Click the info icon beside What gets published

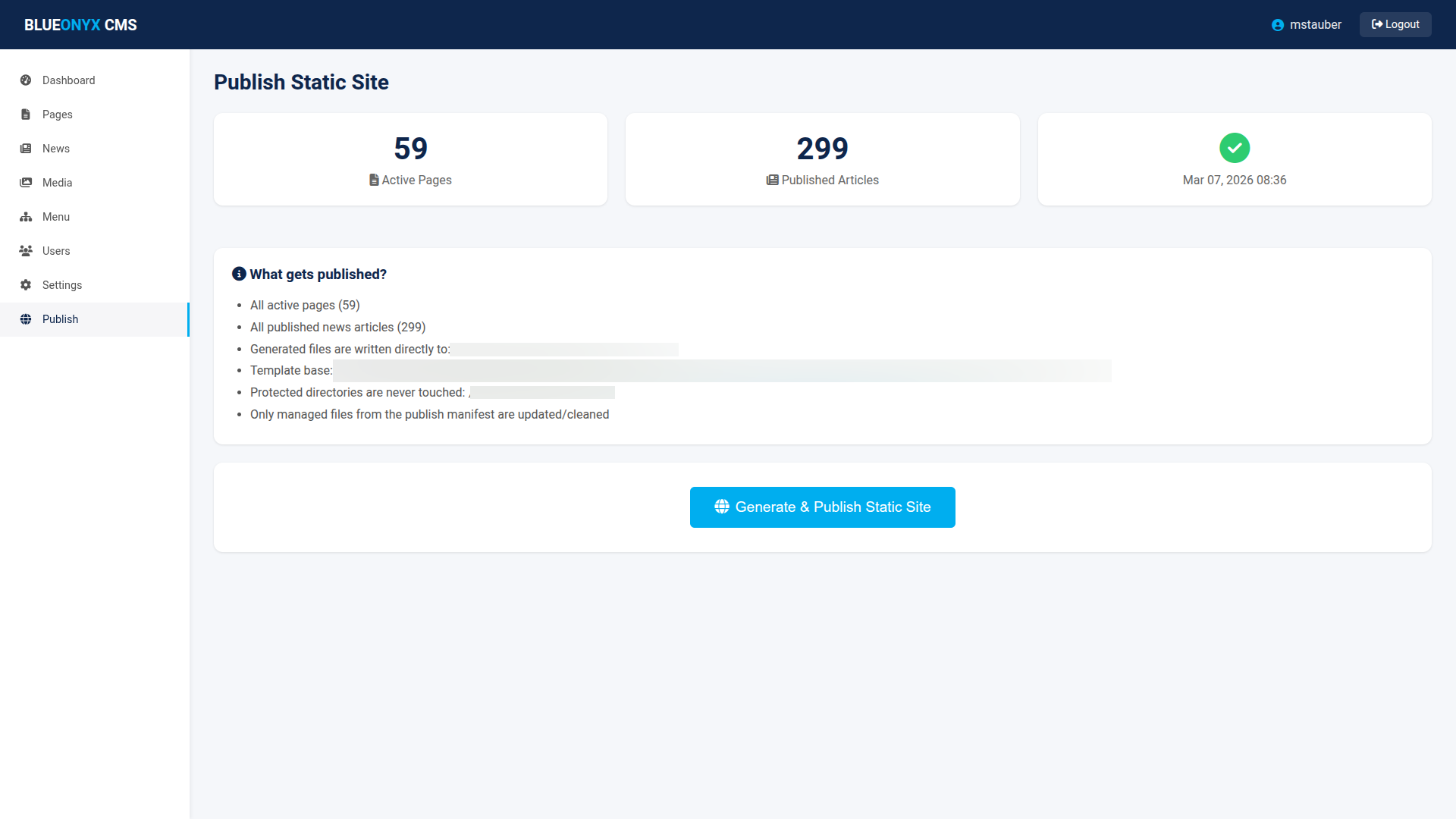(239, 274)
